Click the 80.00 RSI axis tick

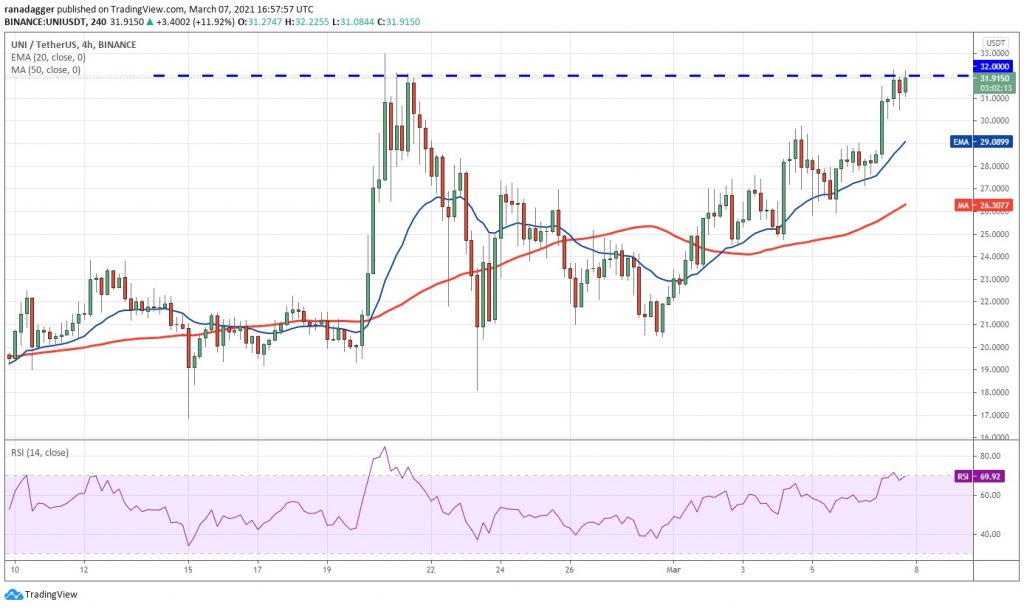pos(990,456)
